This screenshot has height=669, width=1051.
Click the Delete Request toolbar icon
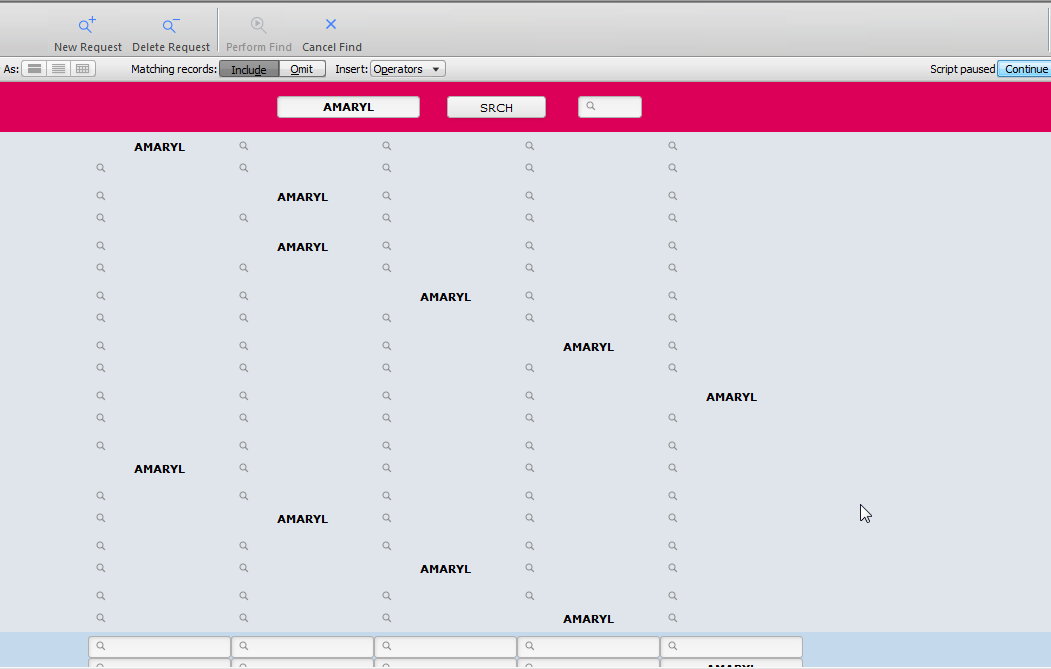click(x=170, y=25)
